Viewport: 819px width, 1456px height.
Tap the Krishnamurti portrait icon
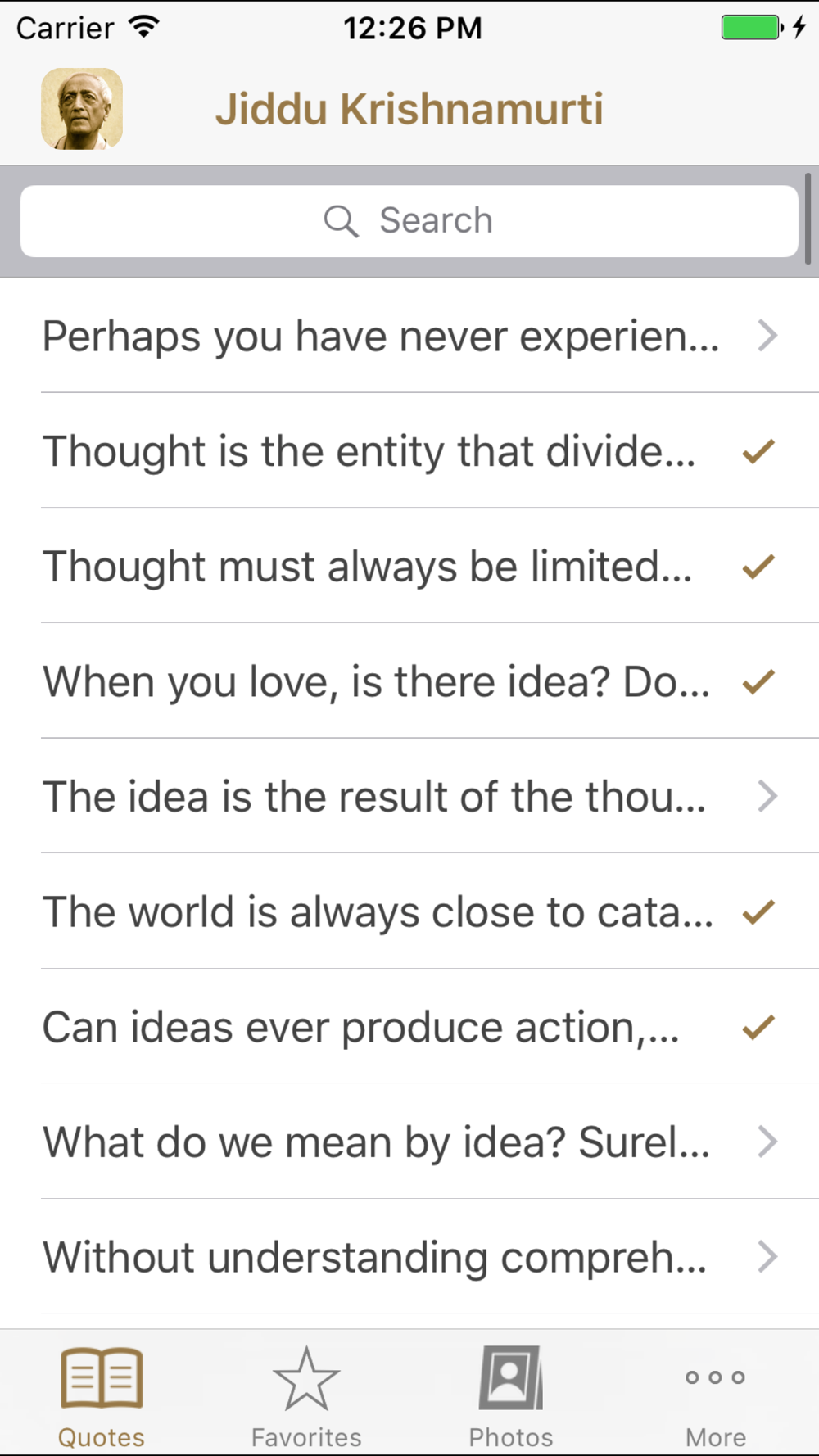82,109
